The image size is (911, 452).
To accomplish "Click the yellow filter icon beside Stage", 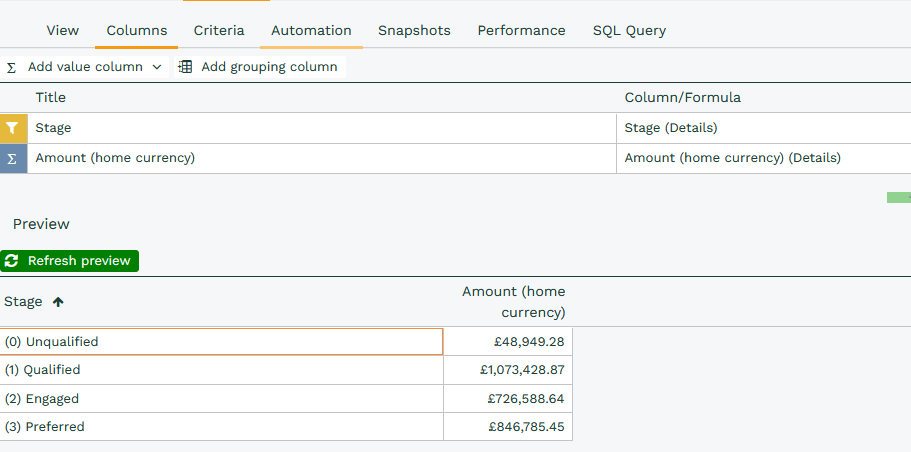I will click(x=12, y=128).
